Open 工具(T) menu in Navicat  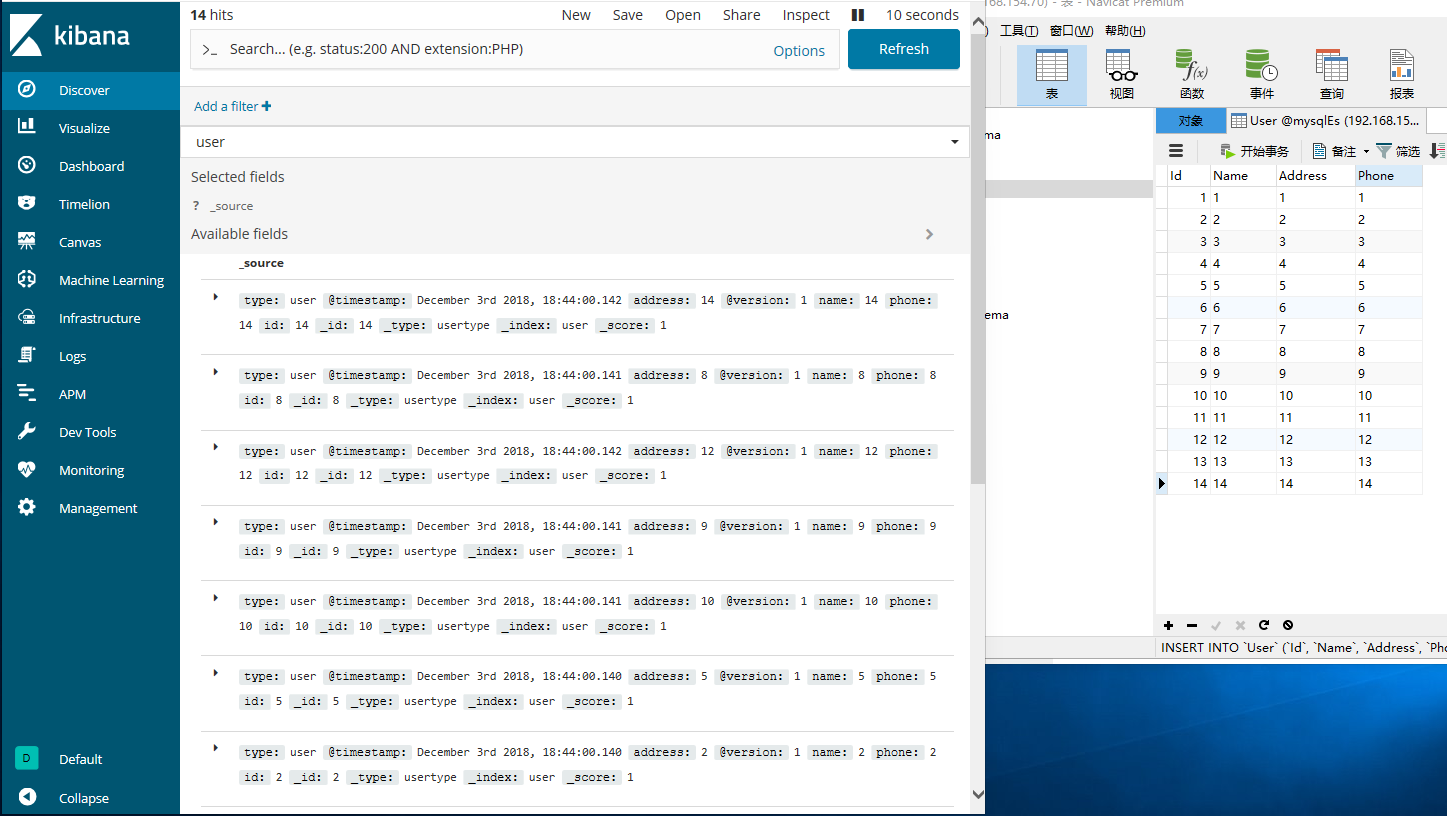[1019, 30]
